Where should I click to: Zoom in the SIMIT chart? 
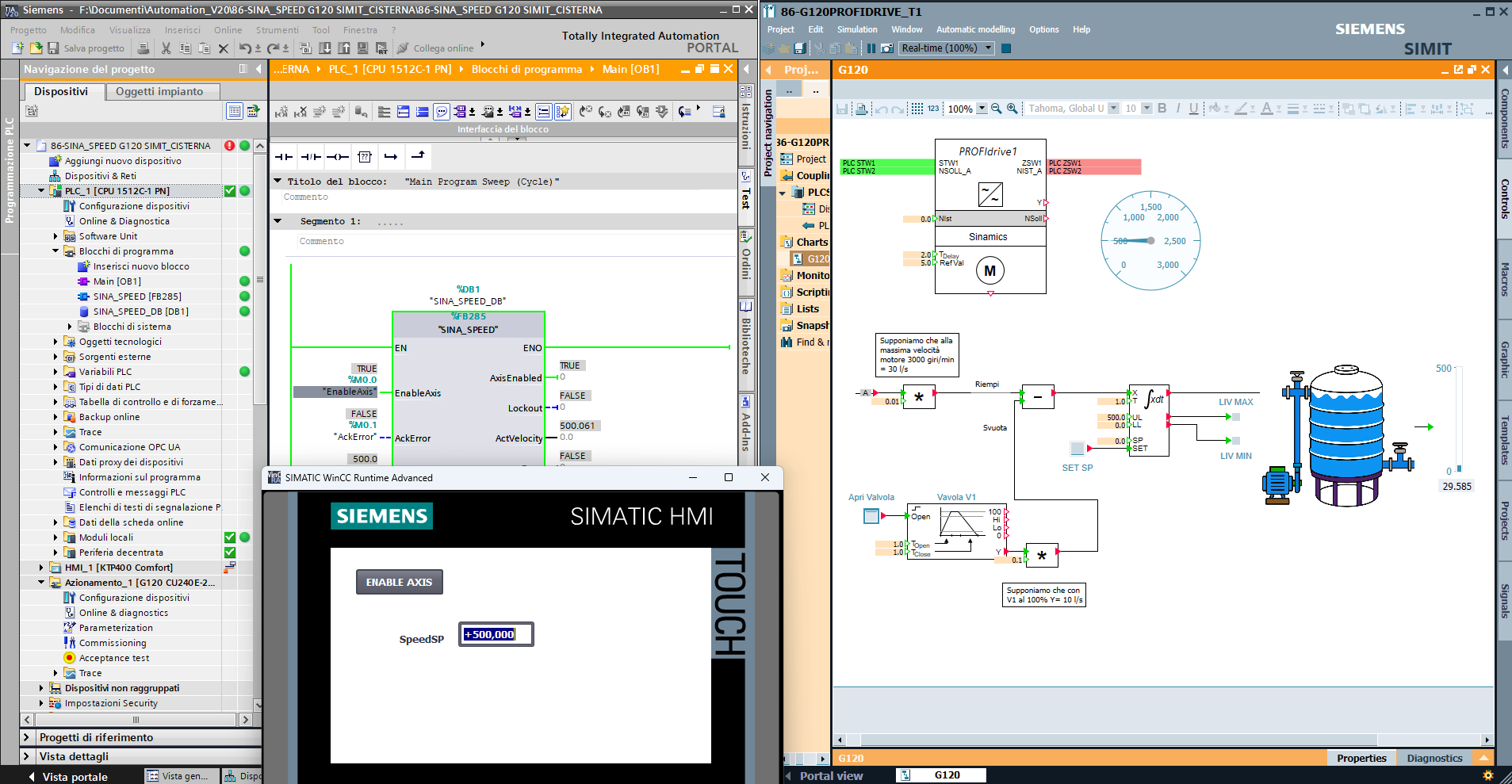(x=1012, y=109)
